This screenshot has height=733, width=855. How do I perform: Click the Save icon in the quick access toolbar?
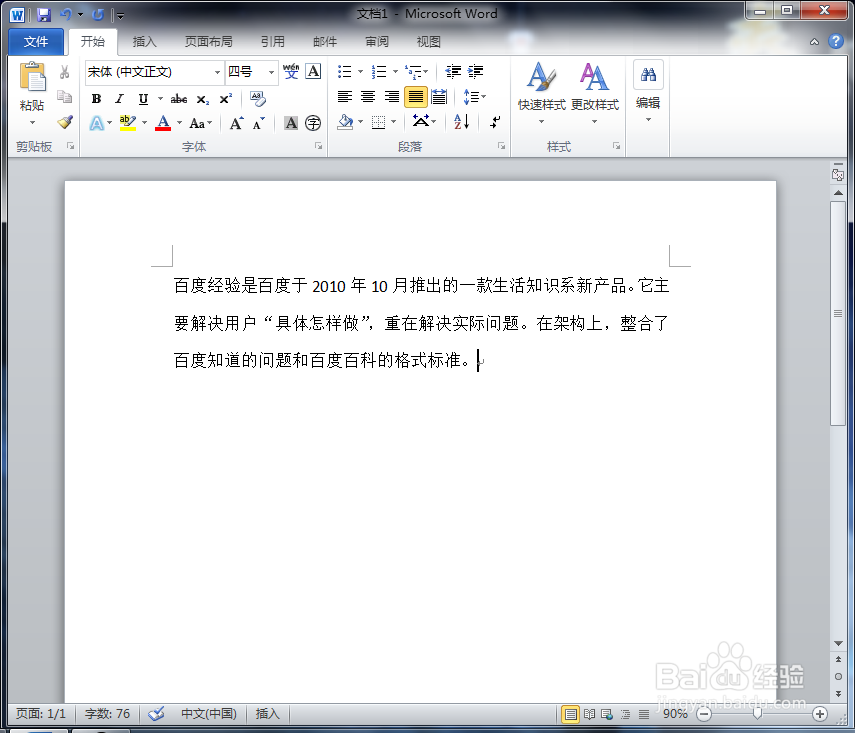(44, 15)
